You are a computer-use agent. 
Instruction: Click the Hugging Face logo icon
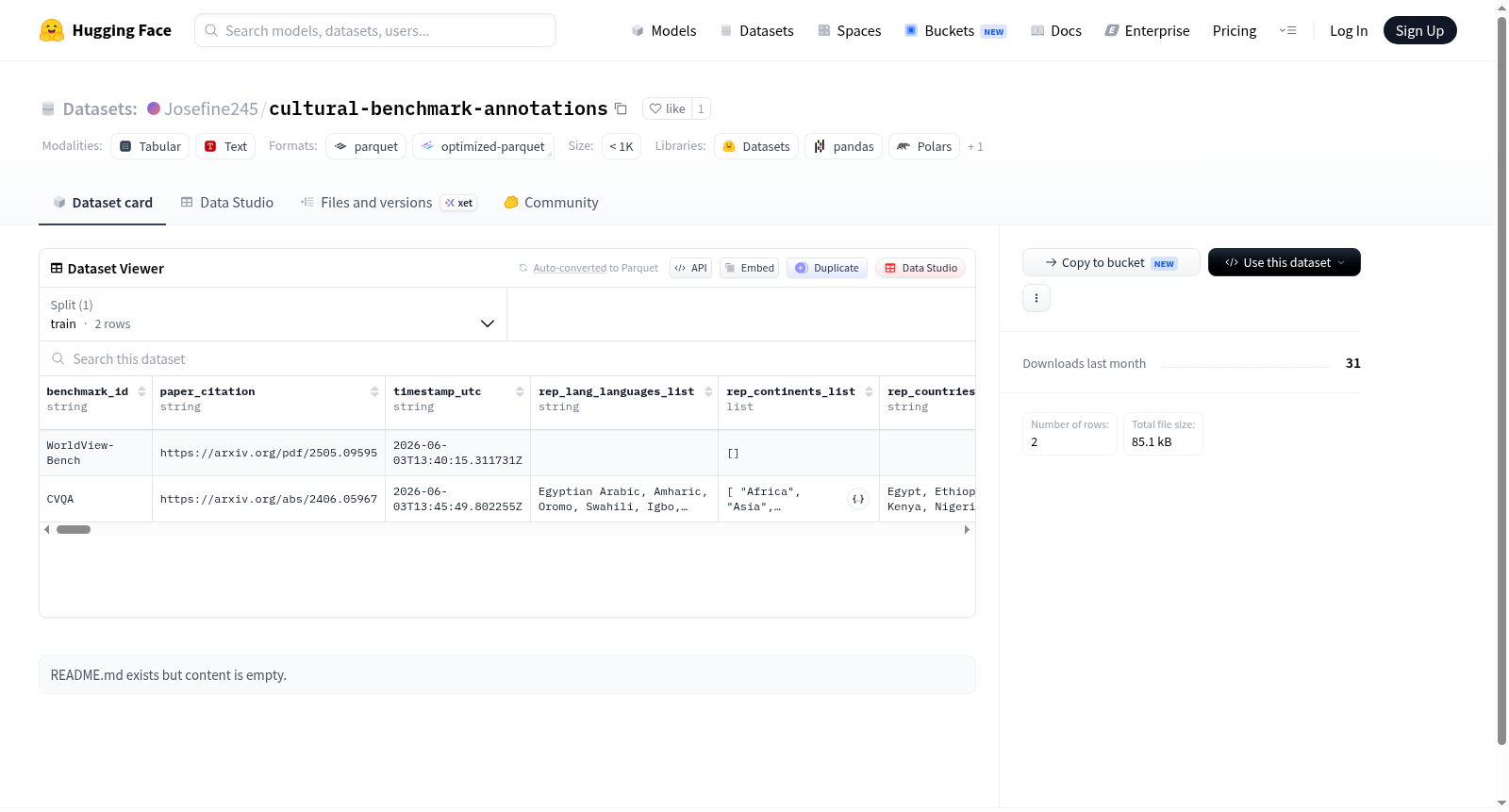click(x=51, y=30)
